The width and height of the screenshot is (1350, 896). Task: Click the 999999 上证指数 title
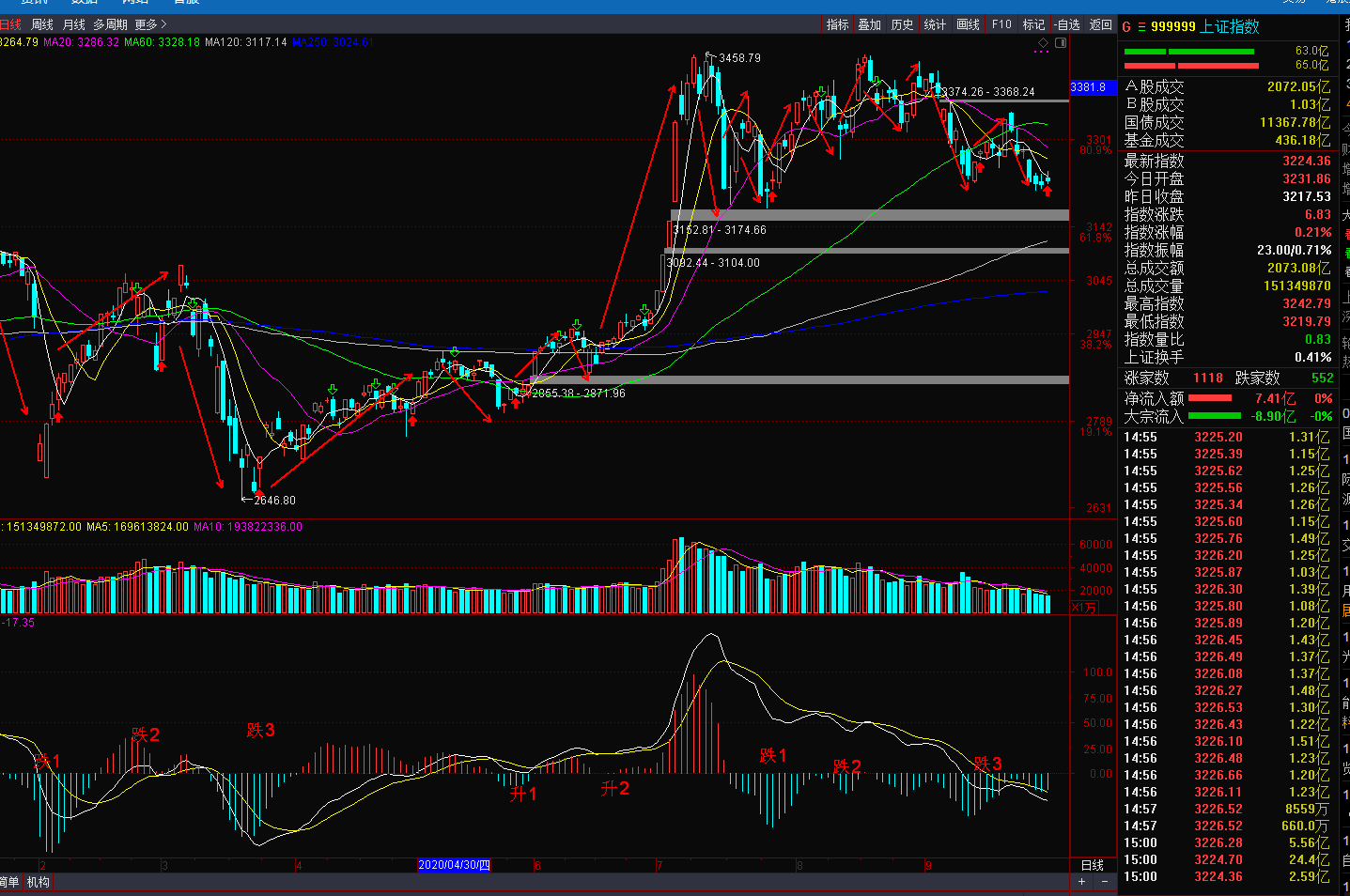(x=1204, y=27)
